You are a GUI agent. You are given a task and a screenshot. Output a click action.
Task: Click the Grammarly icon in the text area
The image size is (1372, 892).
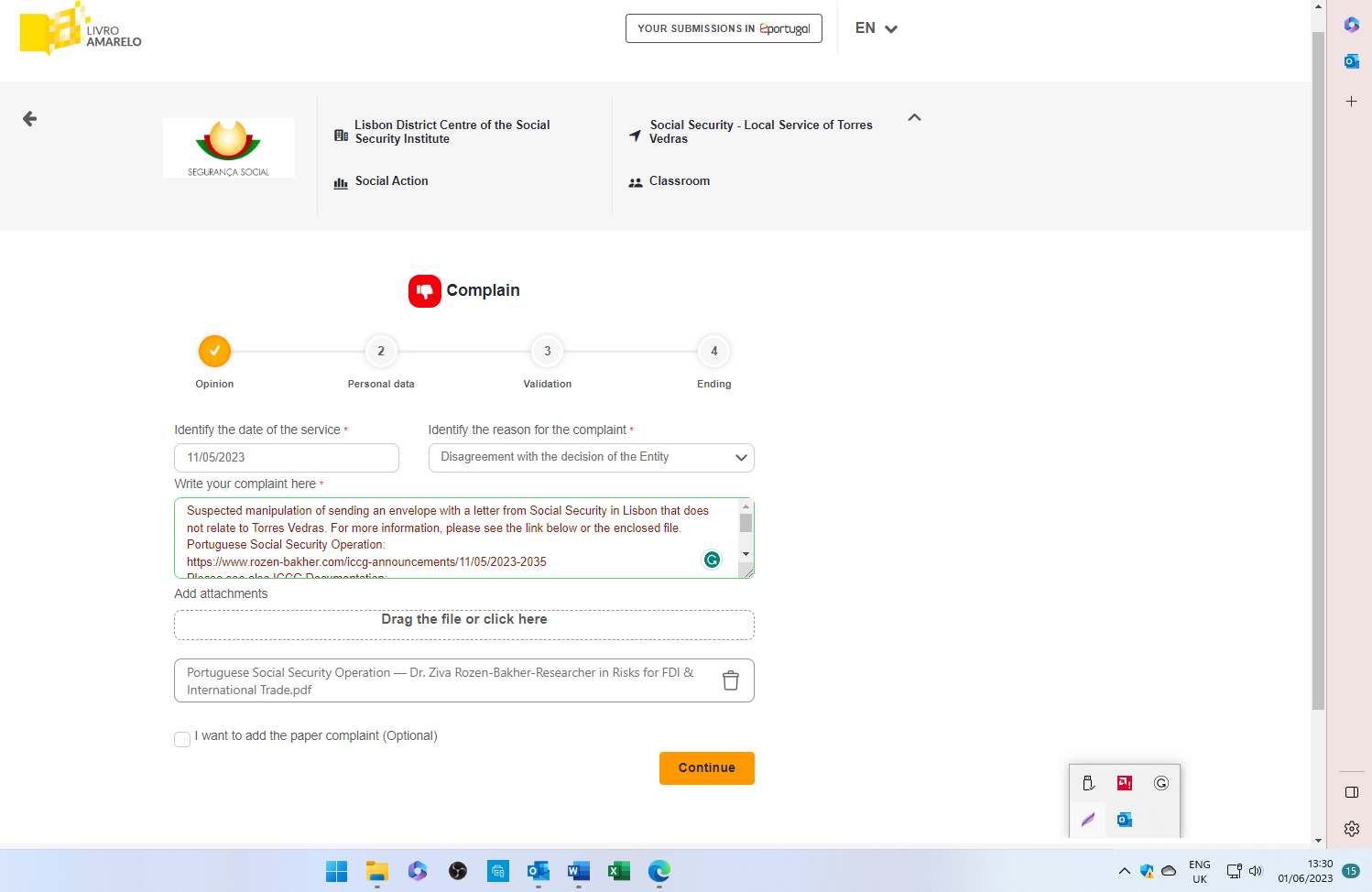coord(712,560)
